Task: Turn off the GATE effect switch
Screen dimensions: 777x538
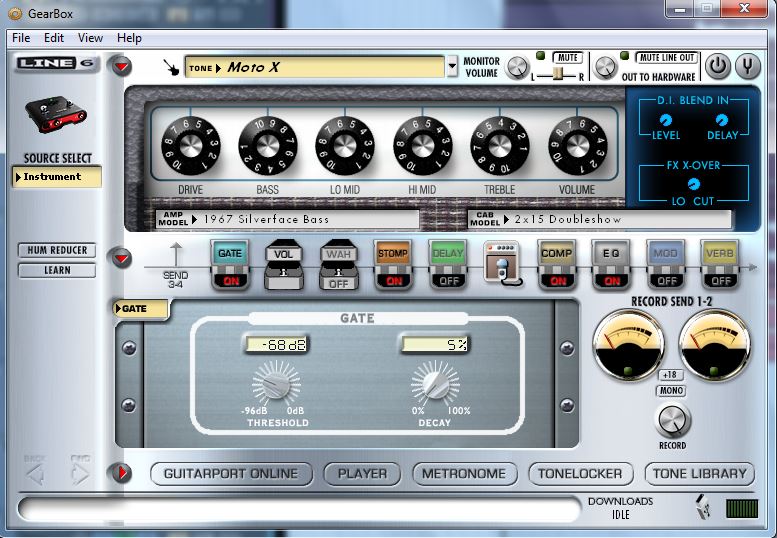Action: click(x=231, y=281)
